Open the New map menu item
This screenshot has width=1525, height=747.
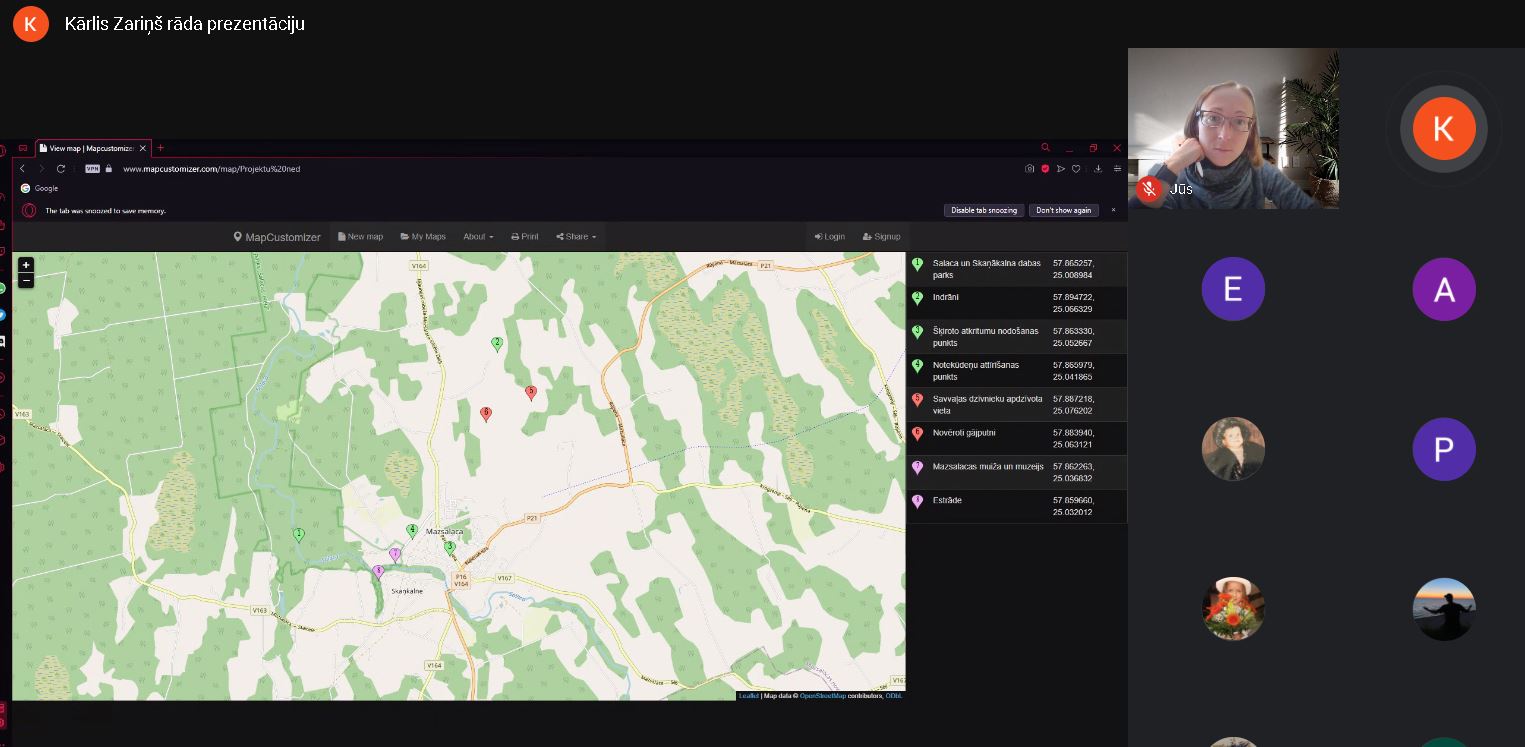[361, 237]
